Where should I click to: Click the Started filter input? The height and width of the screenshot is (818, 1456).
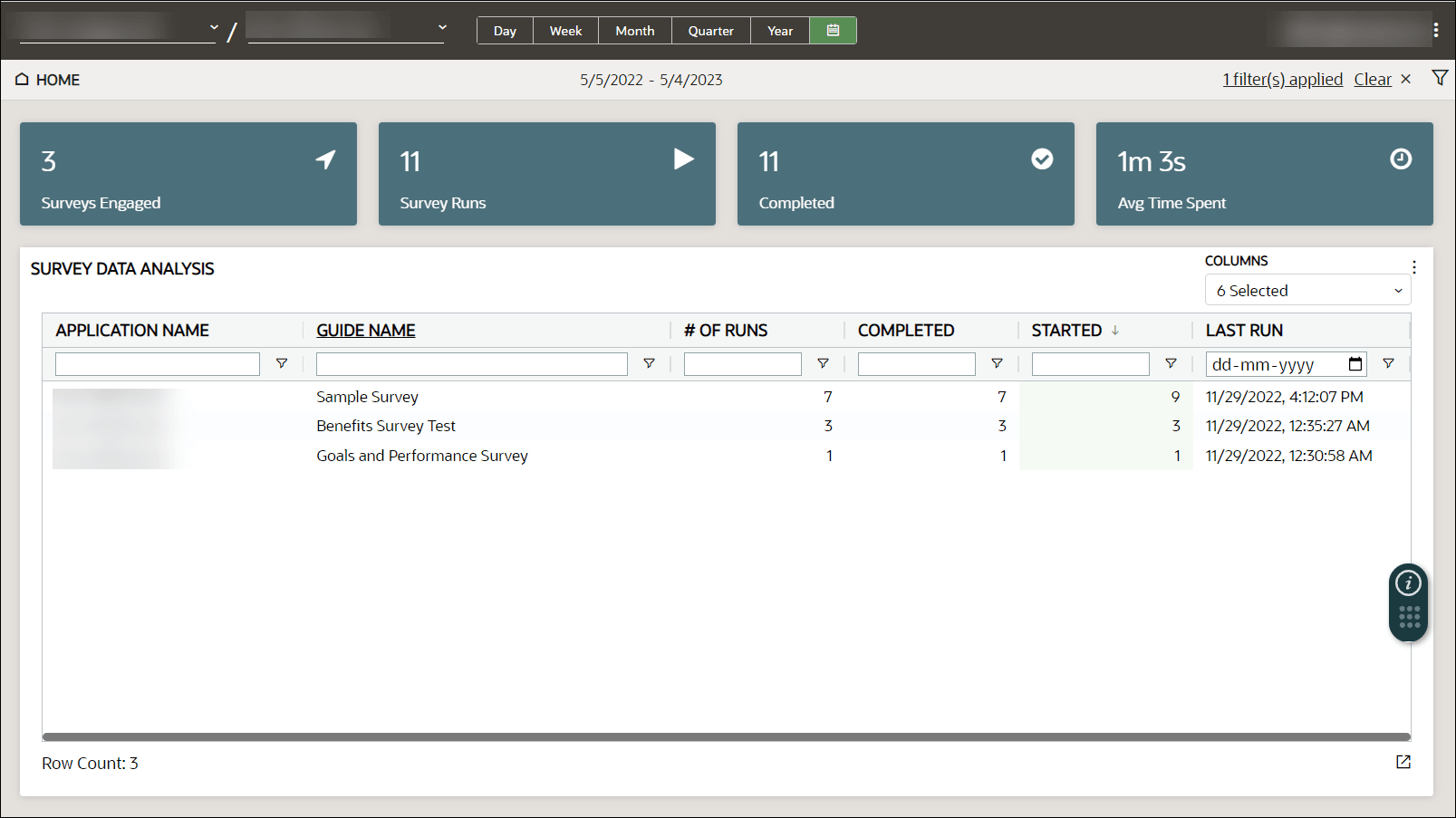1091,364
